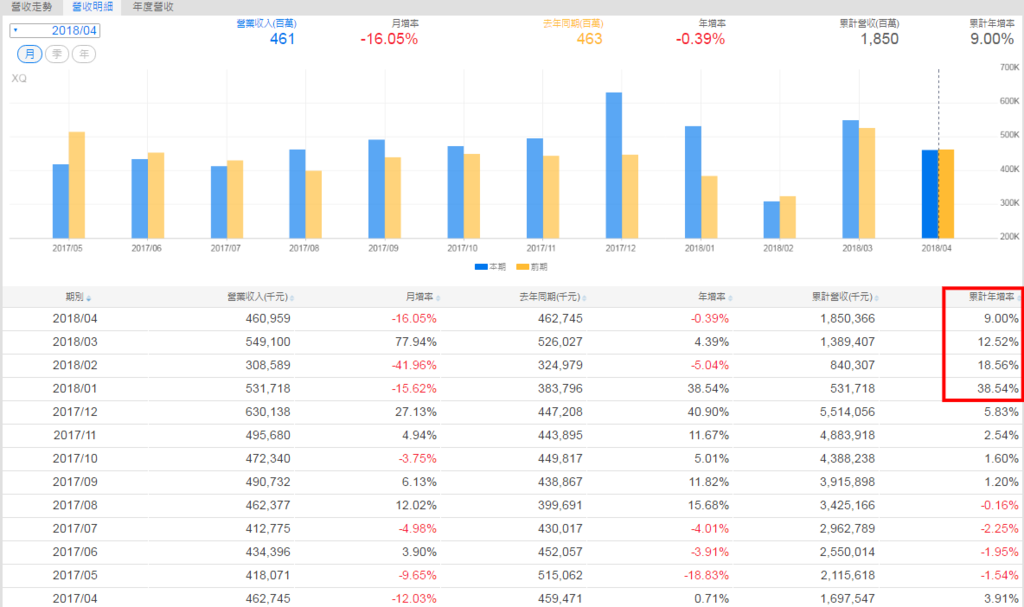Viewport: 1024px width, 607px height.
Task: Click the 累計營收(千元) column header label
Action: pos(842,297)
